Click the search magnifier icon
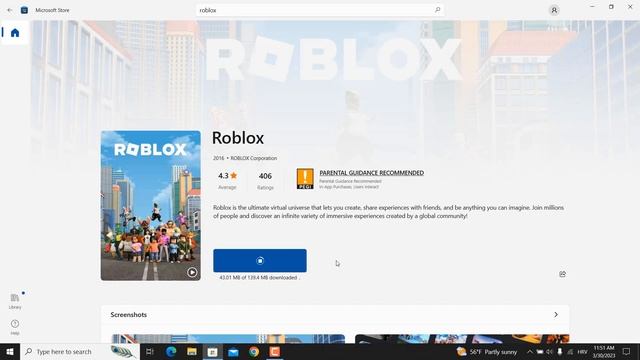 coord(437,10)
